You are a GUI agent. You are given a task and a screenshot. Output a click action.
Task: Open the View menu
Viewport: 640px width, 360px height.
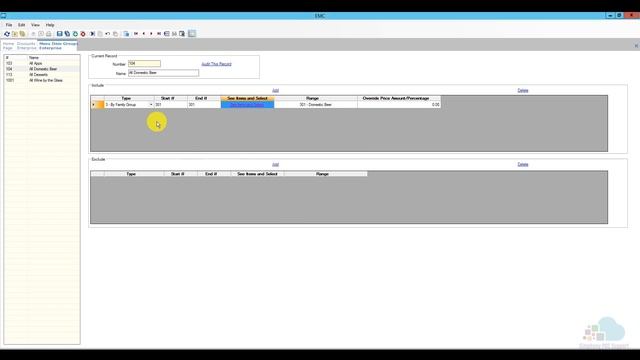click(36, 25)
